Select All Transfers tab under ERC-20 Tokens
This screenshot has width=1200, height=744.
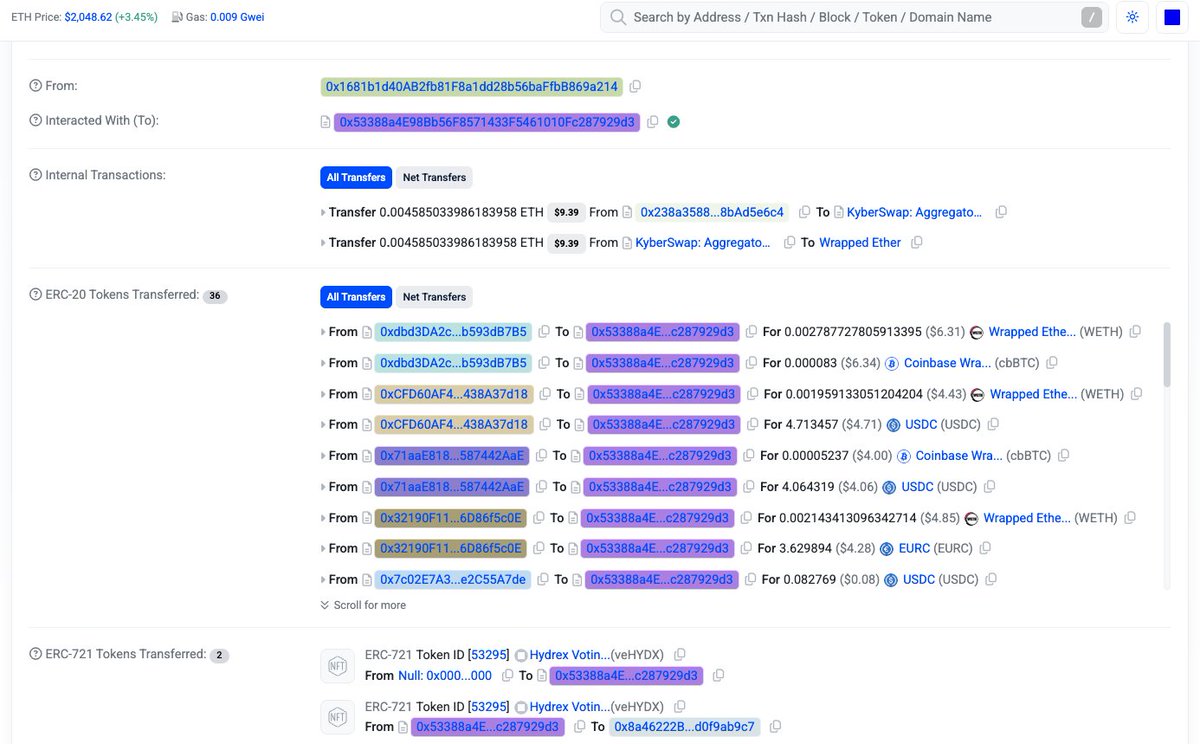pyautogui.click(x=356, y=297)
